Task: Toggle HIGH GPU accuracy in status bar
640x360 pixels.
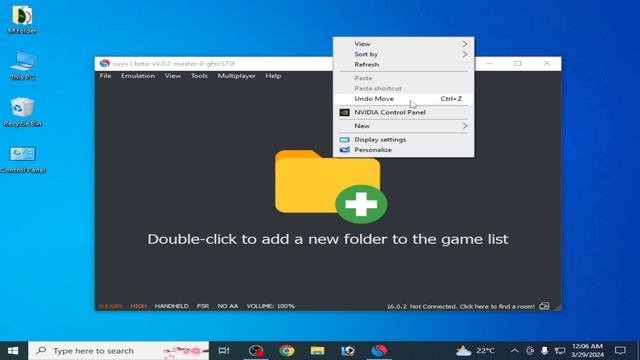Action: pyautogui.click(x=138, y=306)
